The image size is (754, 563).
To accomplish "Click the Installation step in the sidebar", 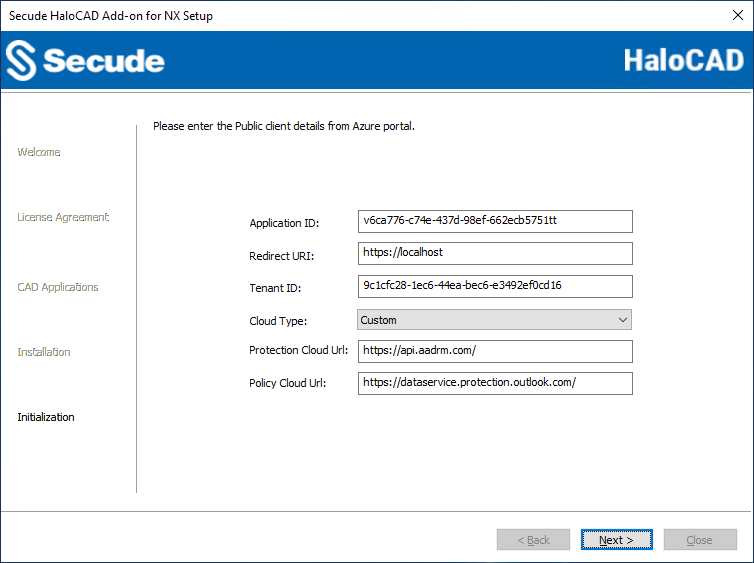I will (x=44, y=352).
